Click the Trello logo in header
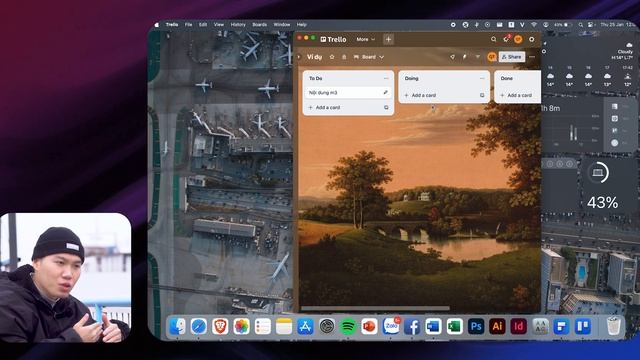640x360 pixels. click(333, 39)
